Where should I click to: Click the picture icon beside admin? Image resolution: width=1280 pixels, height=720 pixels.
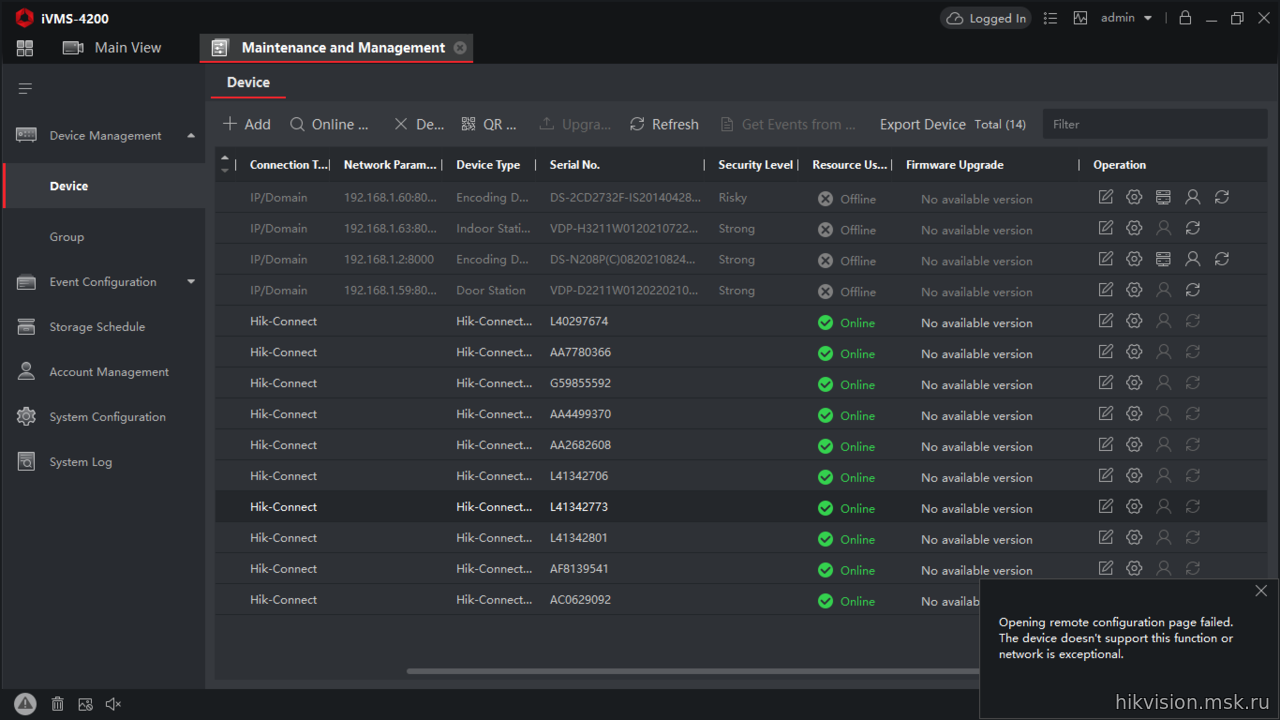click(x=1080, y=18)
